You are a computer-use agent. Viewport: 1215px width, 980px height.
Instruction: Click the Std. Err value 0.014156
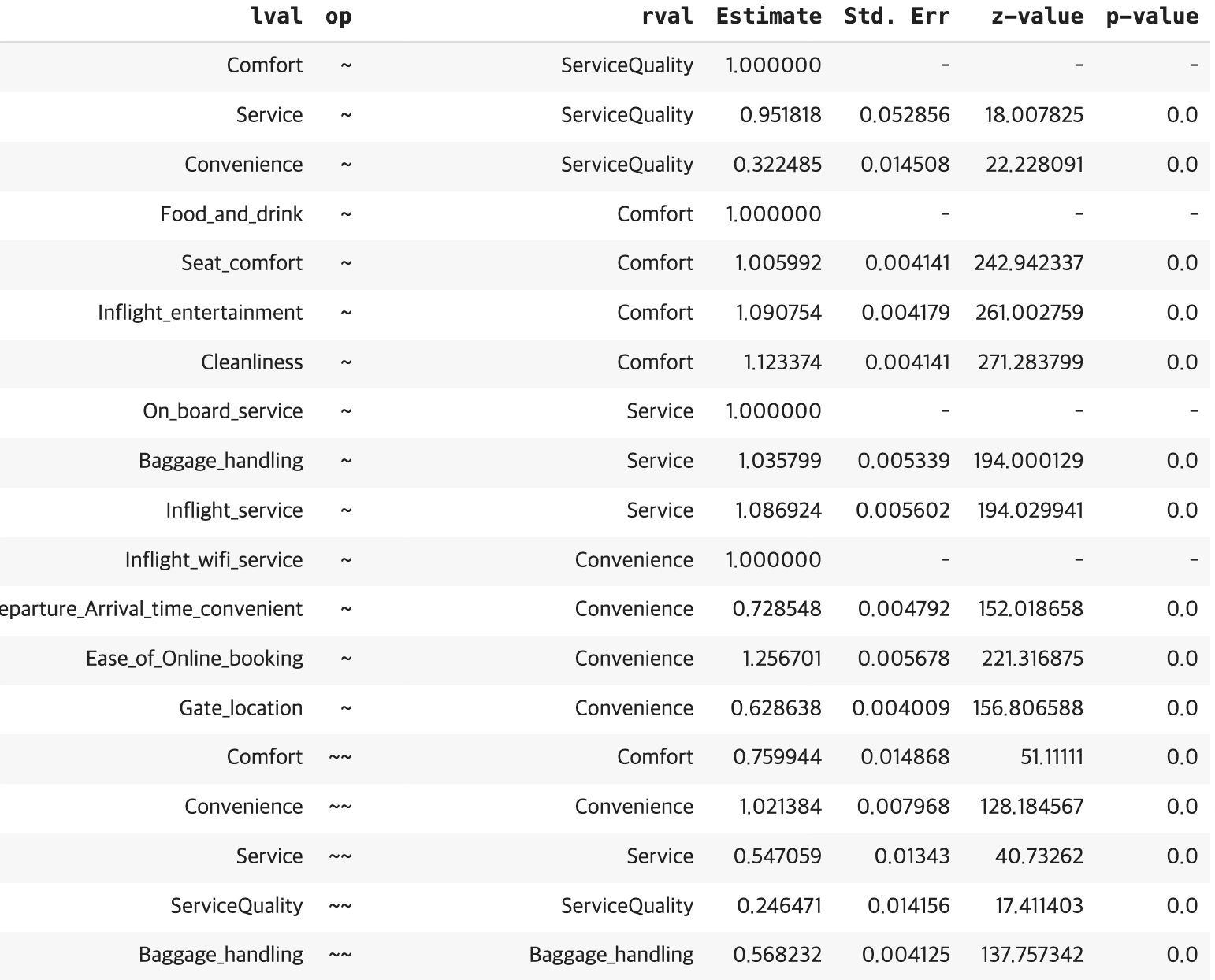pyautogui.click(x=908, y=905)
